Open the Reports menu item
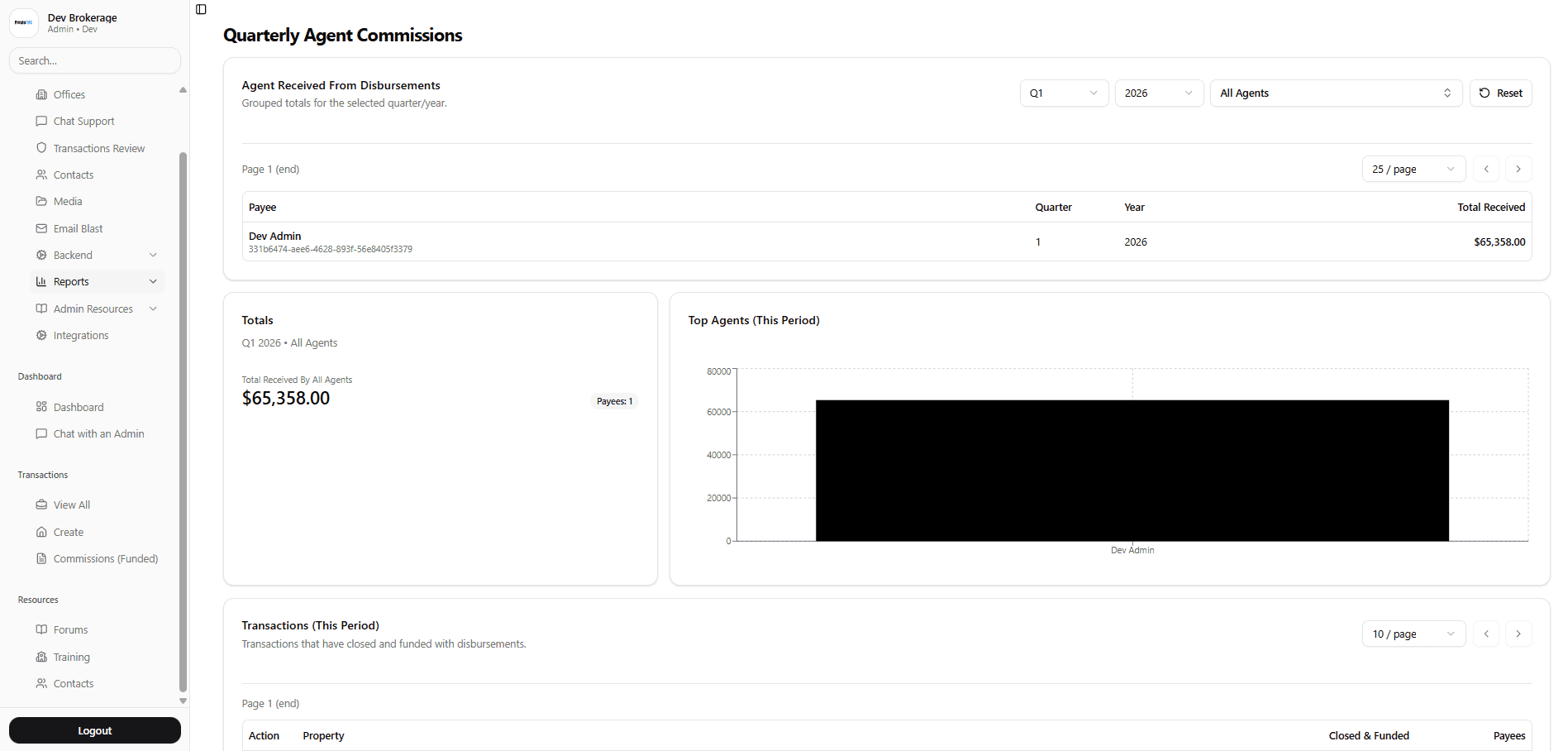 click(x=70, y=281)
